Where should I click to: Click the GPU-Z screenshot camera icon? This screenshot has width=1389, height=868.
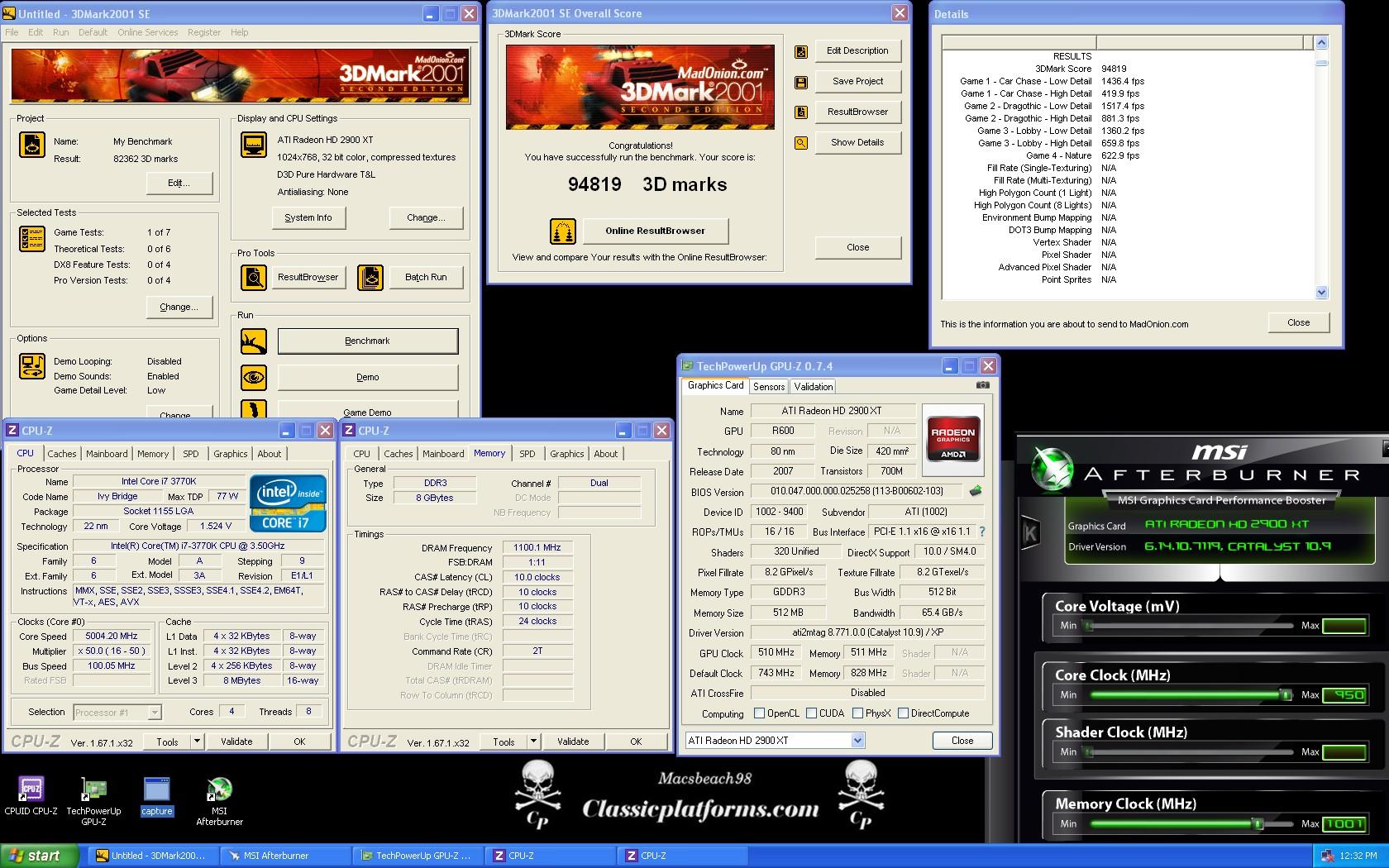[x=982, y=385]
